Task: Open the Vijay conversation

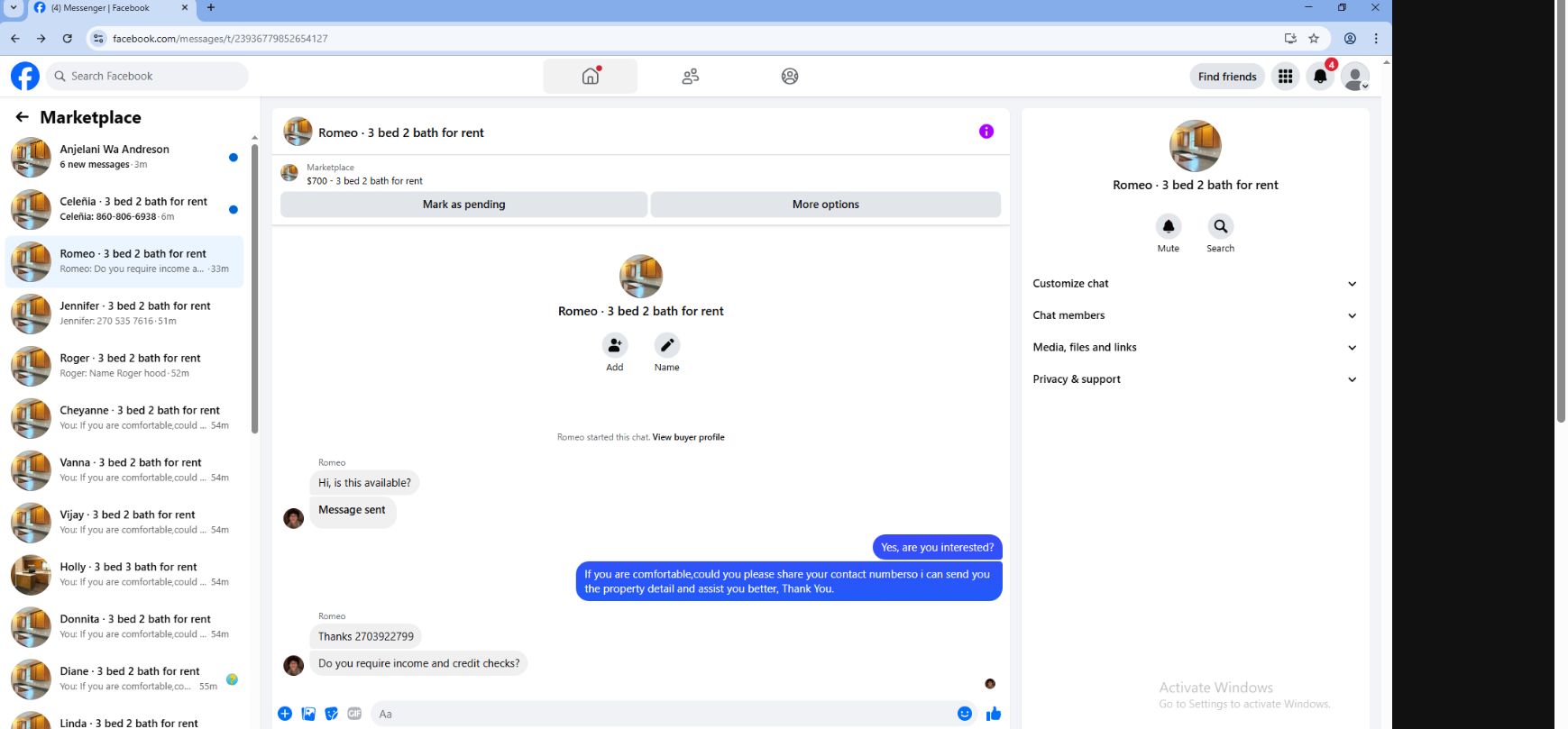Action: point(124,523)
